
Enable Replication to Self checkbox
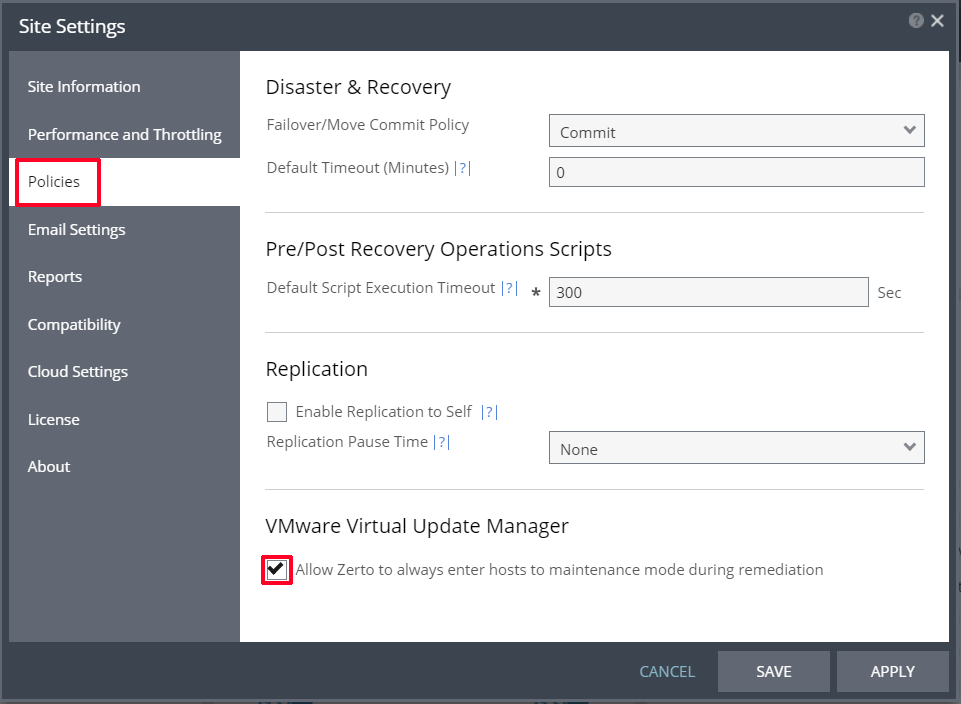tap(277, 412)
